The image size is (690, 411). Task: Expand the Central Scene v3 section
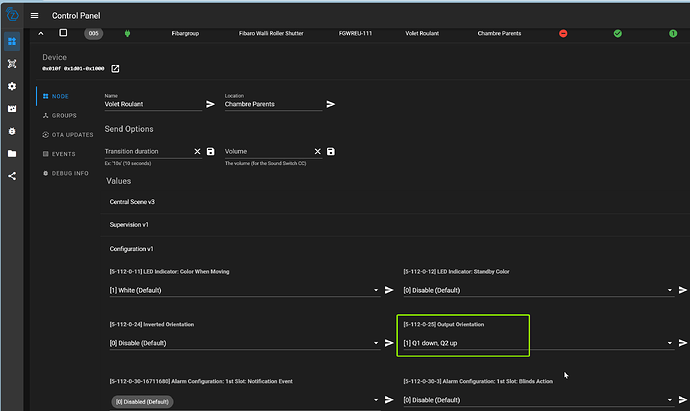pos(132,202)
